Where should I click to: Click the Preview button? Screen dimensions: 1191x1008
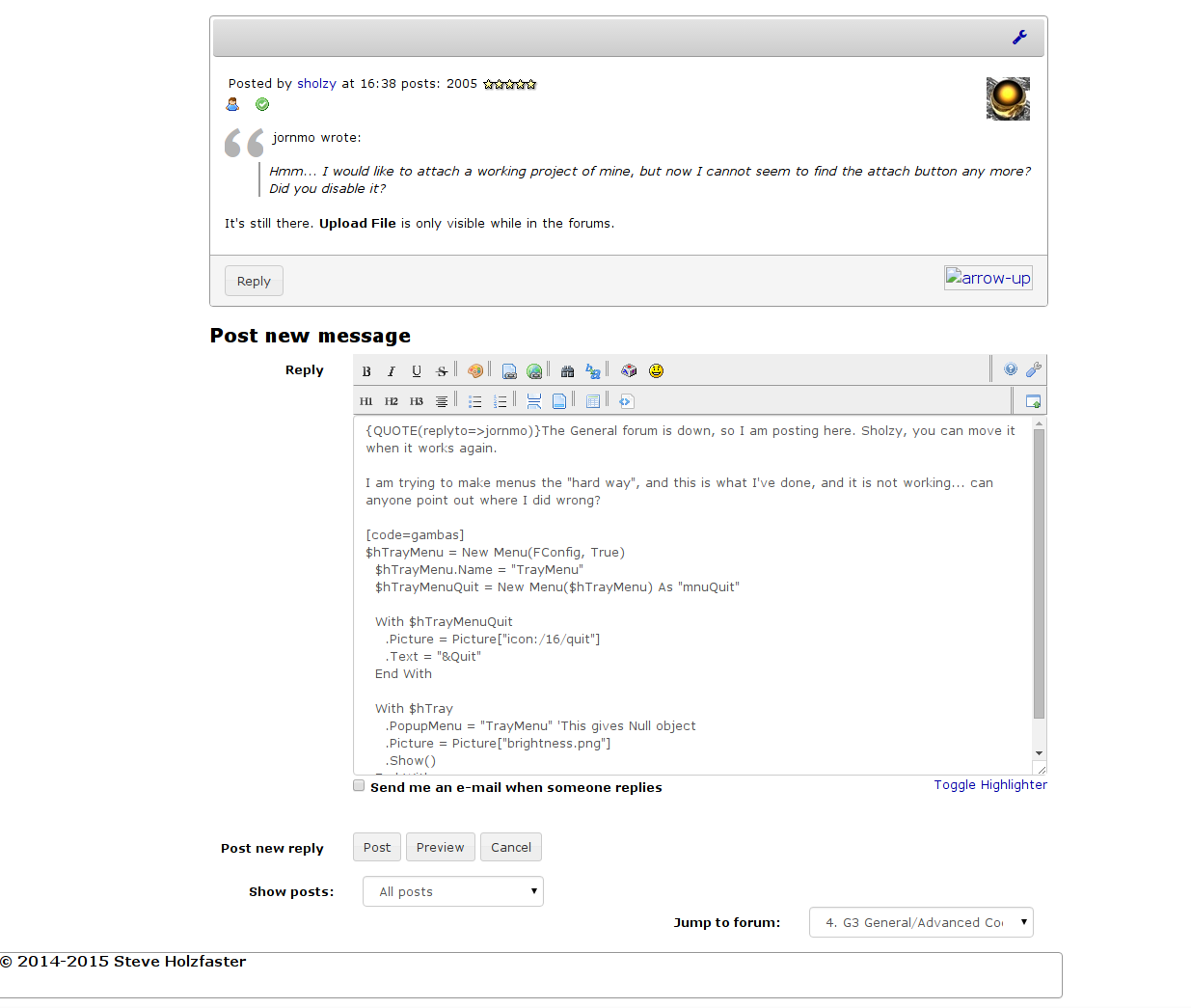pyautogui.click(x=441, y=847)
